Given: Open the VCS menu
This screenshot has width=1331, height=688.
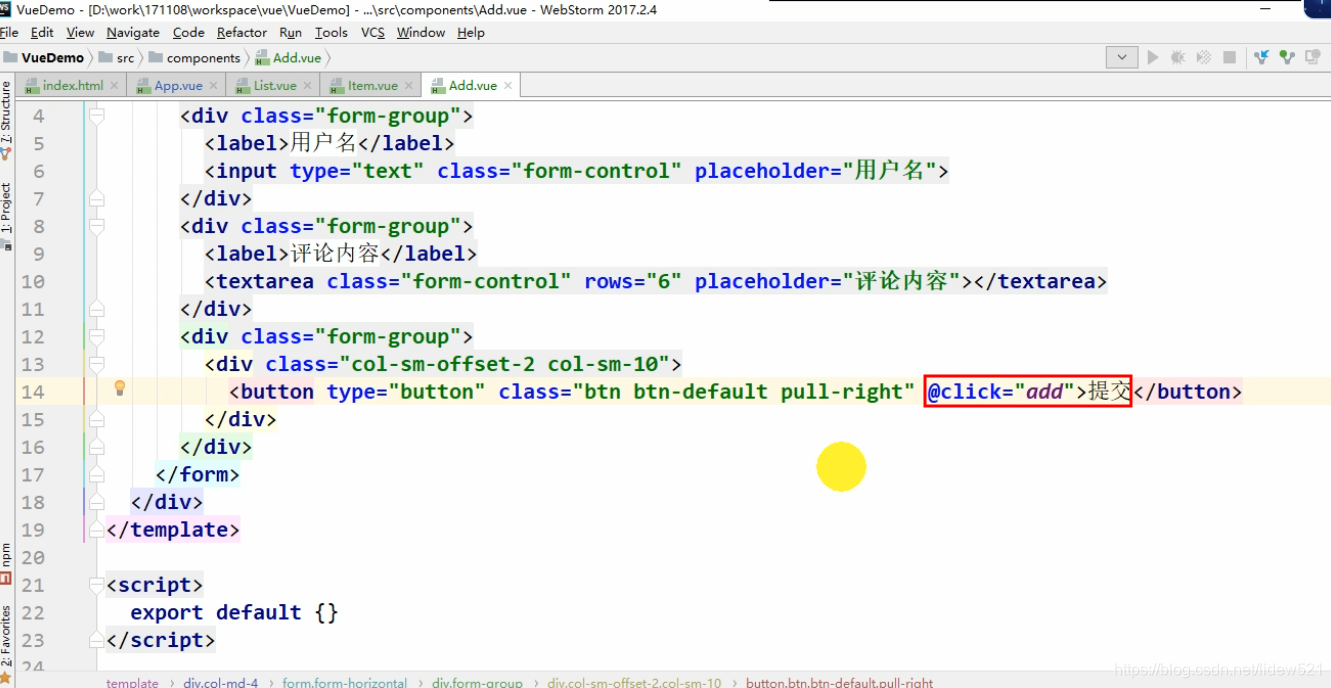Looking at the screenshot, I should [373, 33].
